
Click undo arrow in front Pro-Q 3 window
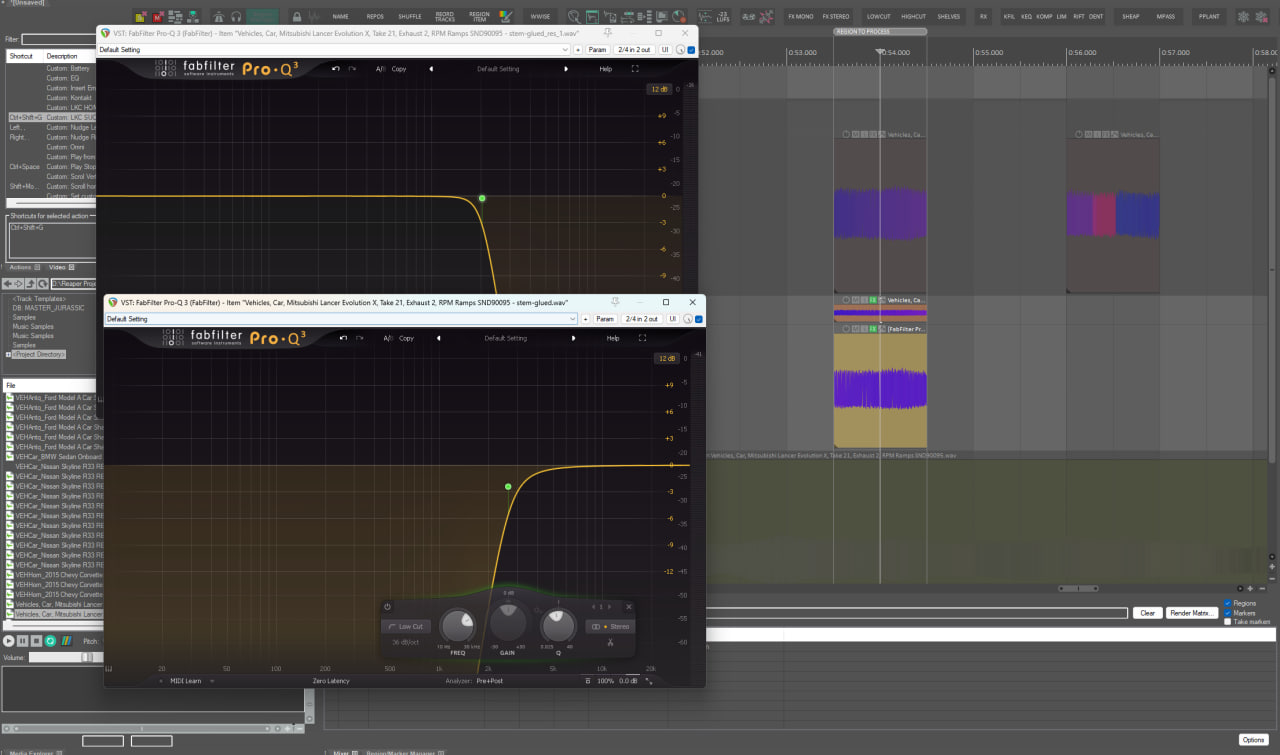343,338
